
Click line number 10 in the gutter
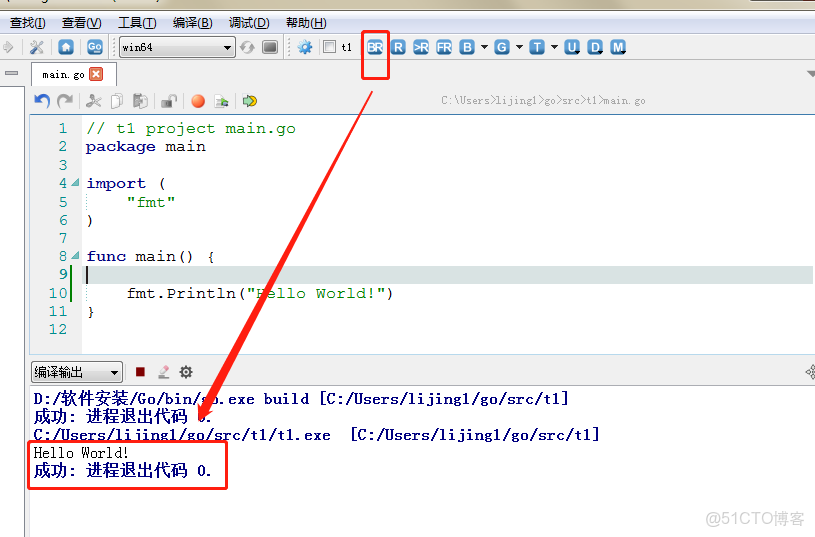pyautogui.click(x=58, y=293)
